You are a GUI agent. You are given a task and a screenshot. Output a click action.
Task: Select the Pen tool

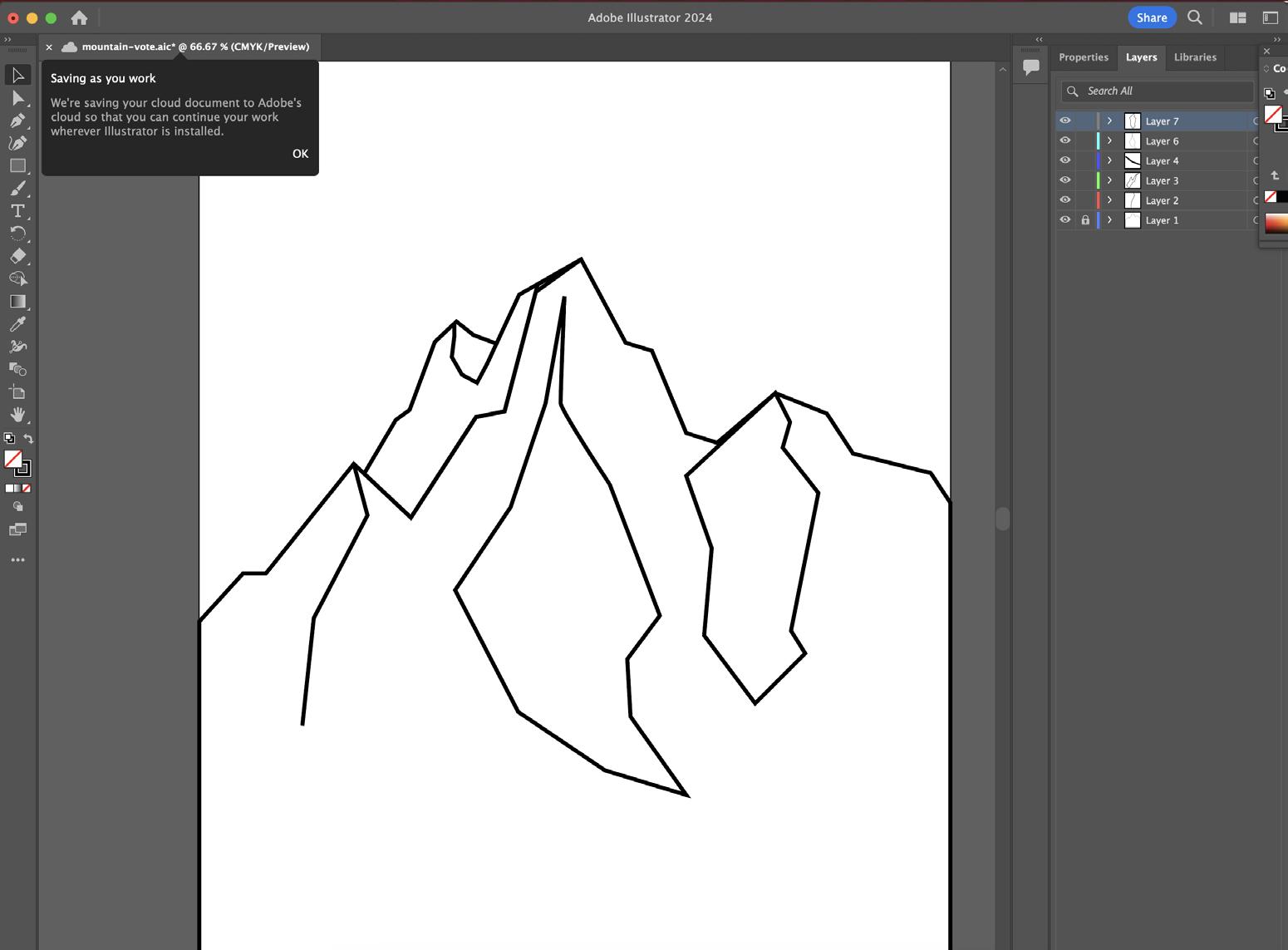[17, 121]
